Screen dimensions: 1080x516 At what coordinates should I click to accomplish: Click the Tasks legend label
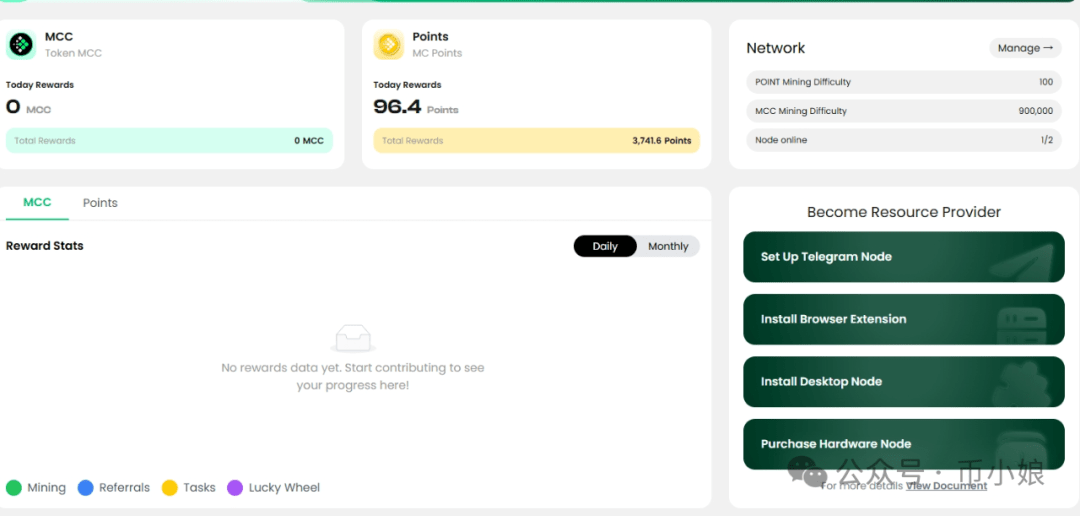click(x=199, y=488)
